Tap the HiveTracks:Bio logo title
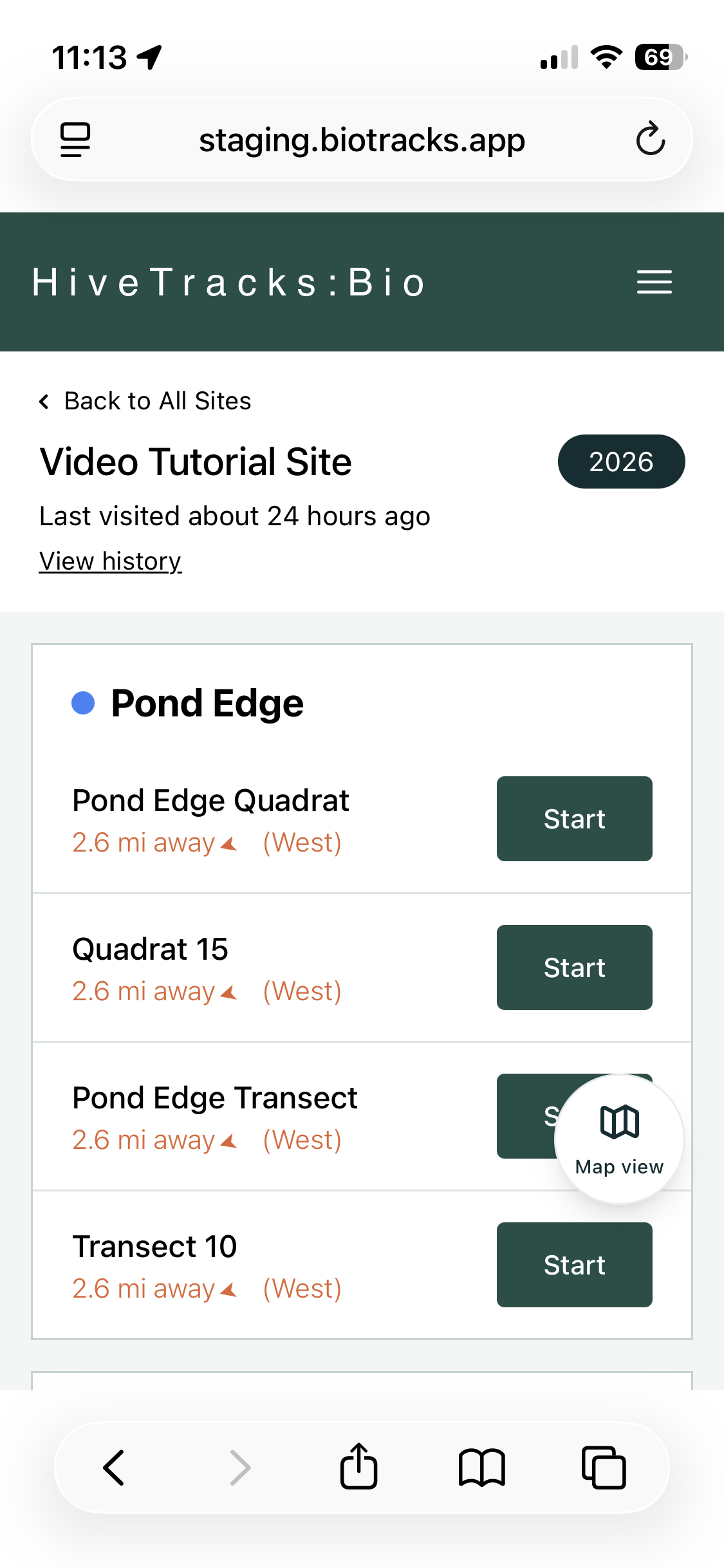Image resolution: width=724 pixels, height=1568 pixels. pos(229,282)
